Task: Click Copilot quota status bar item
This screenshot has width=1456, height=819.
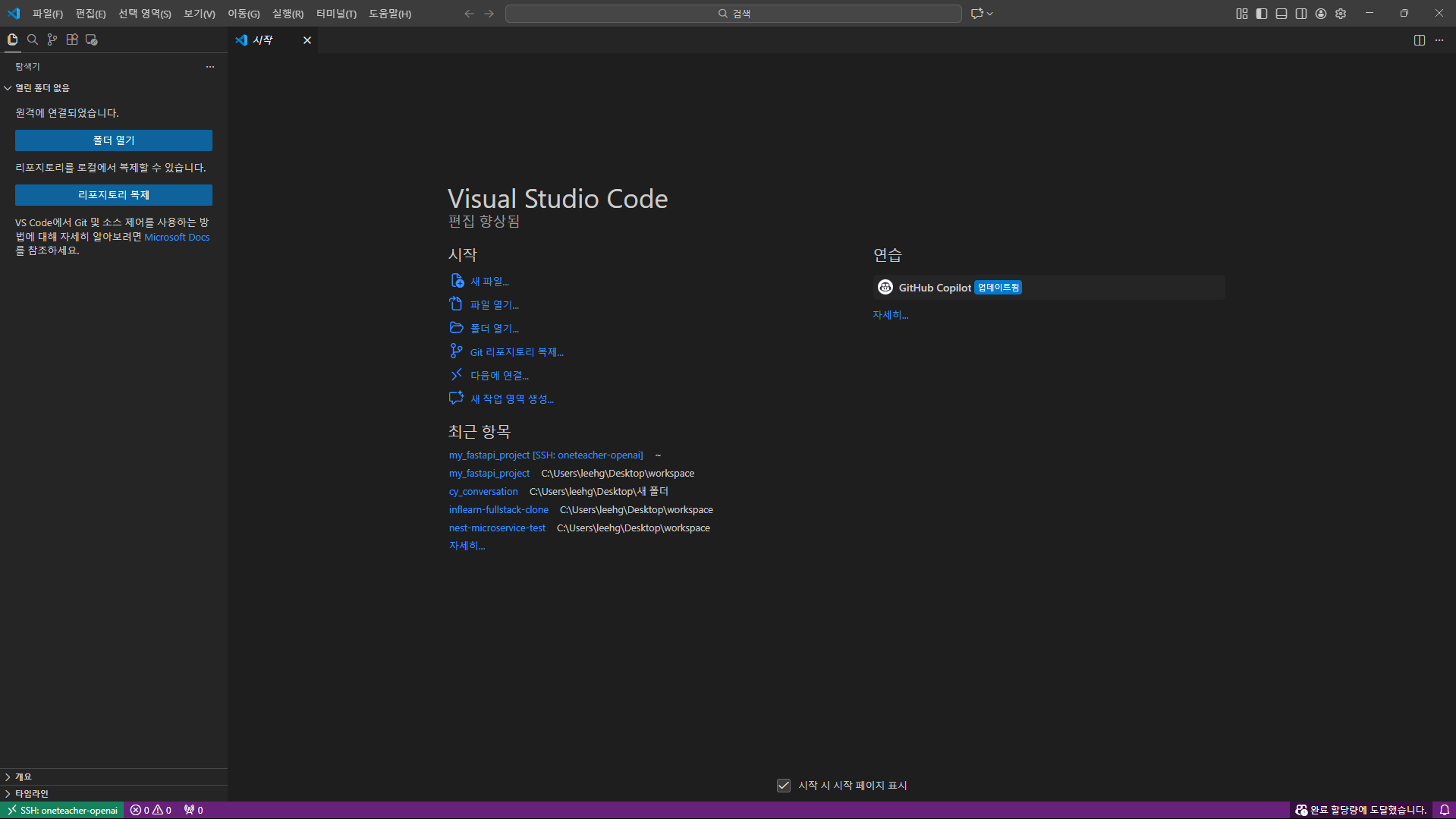Action: tap(1361, 810)
